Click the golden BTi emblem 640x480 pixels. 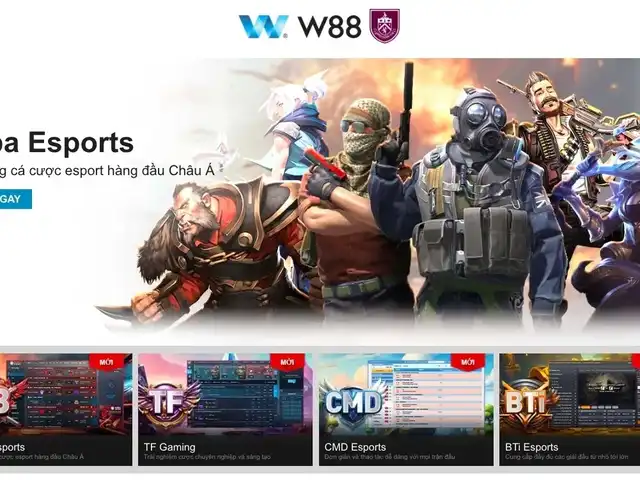point(527,402)
